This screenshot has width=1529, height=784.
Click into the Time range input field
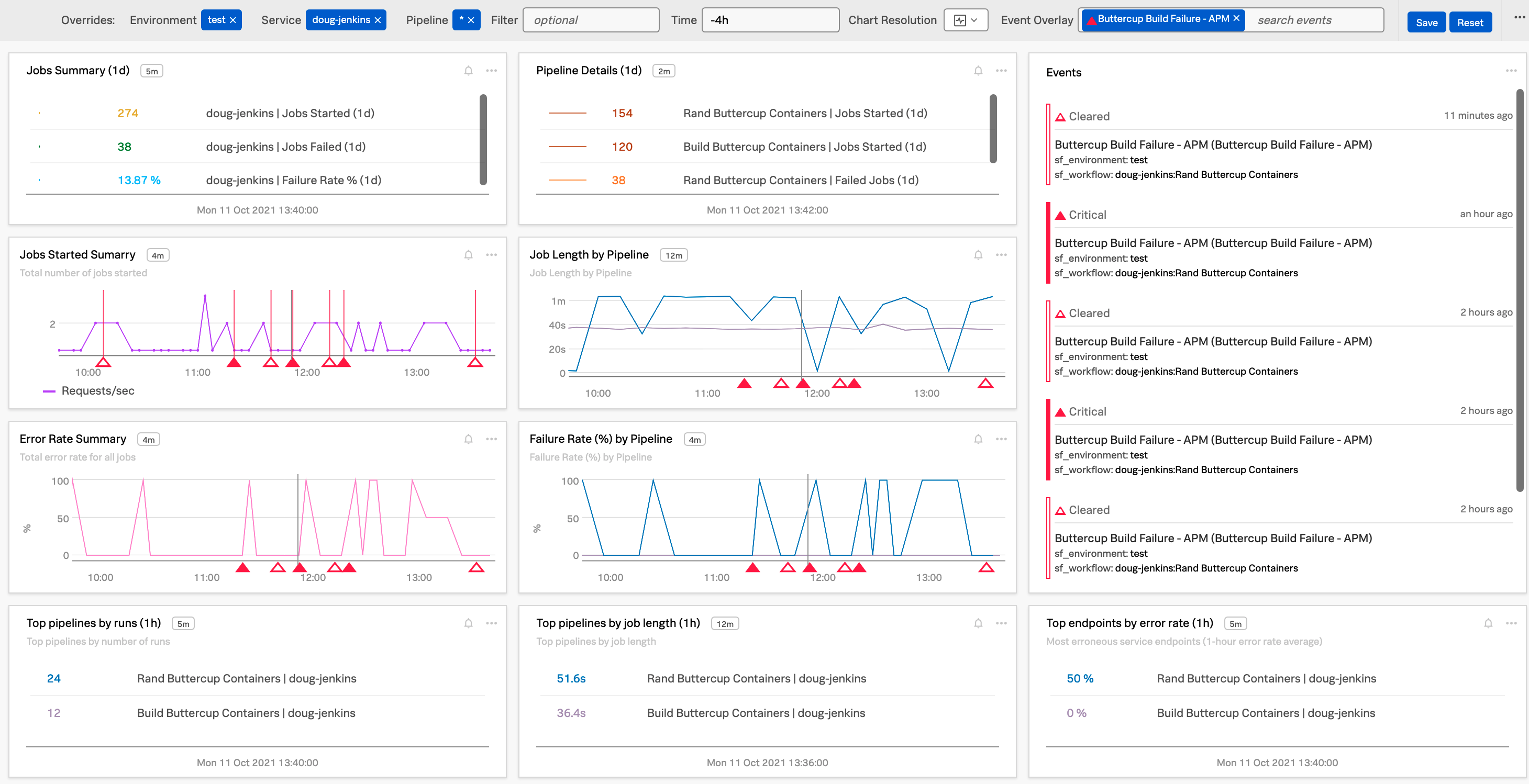click(770, 20)
